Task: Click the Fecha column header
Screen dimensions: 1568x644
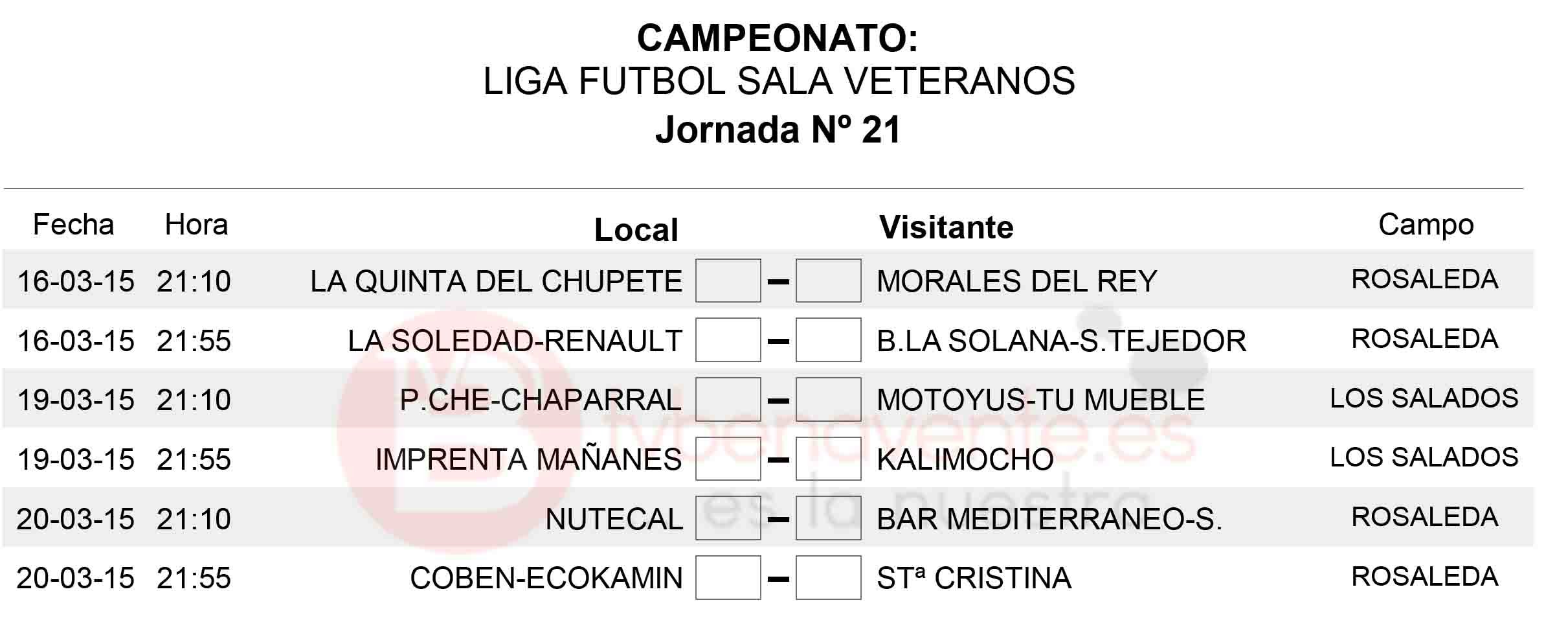Action: click(x=73, y=225)
